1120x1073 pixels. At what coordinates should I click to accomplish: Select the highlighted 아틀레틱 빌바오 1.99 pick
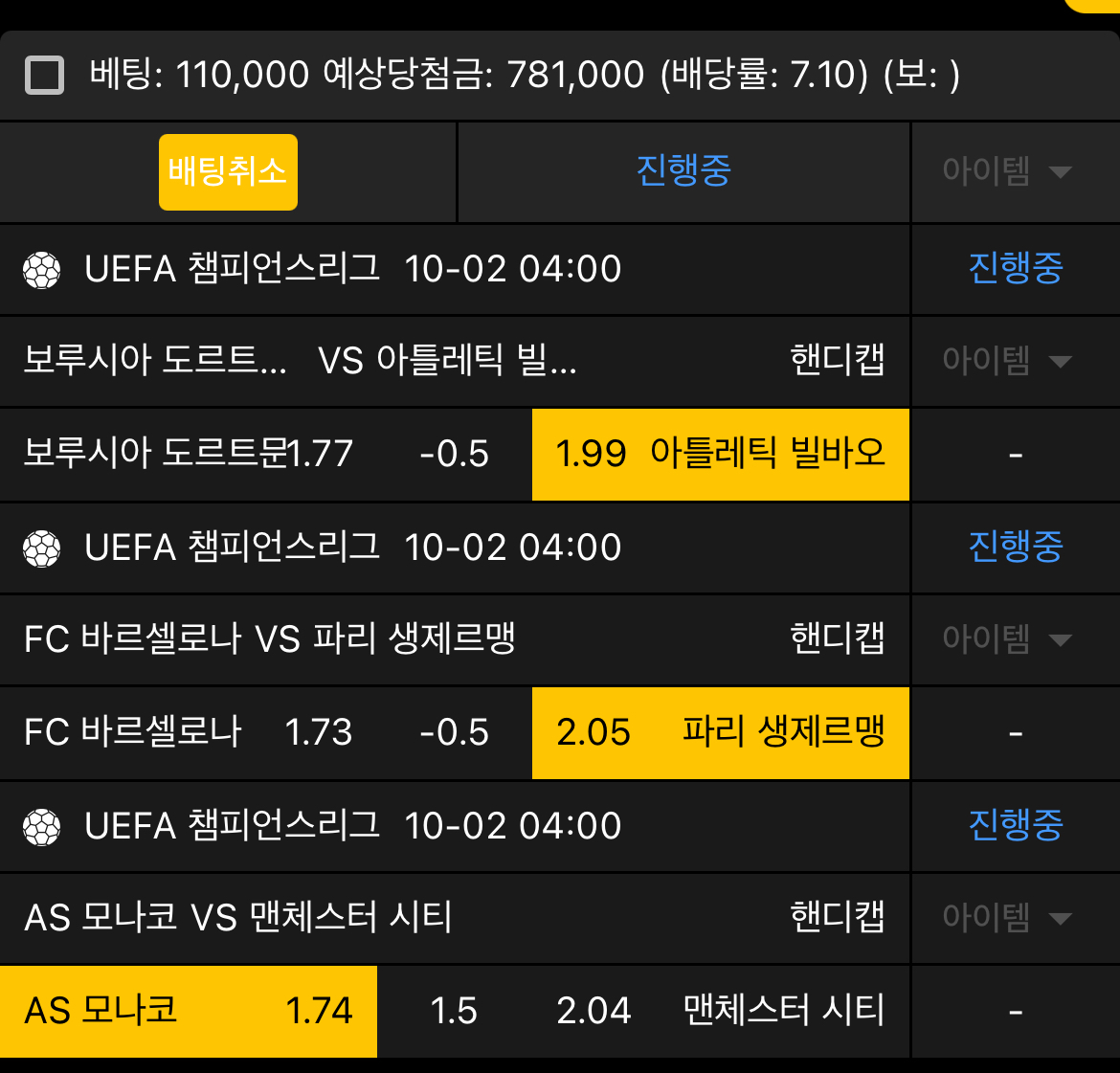click(720, 454)
